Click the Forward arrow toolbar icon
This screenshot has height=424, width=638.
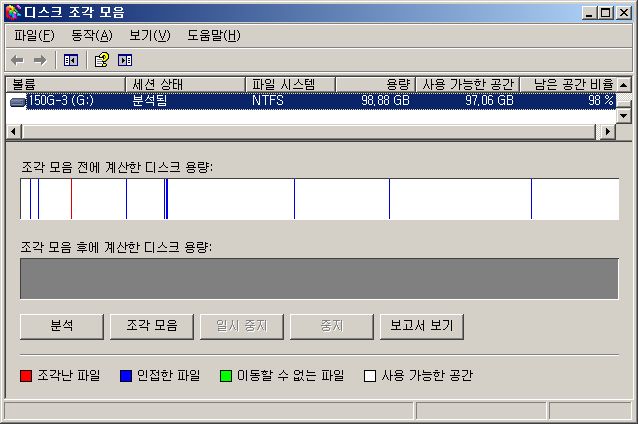[x=40, y=61]
